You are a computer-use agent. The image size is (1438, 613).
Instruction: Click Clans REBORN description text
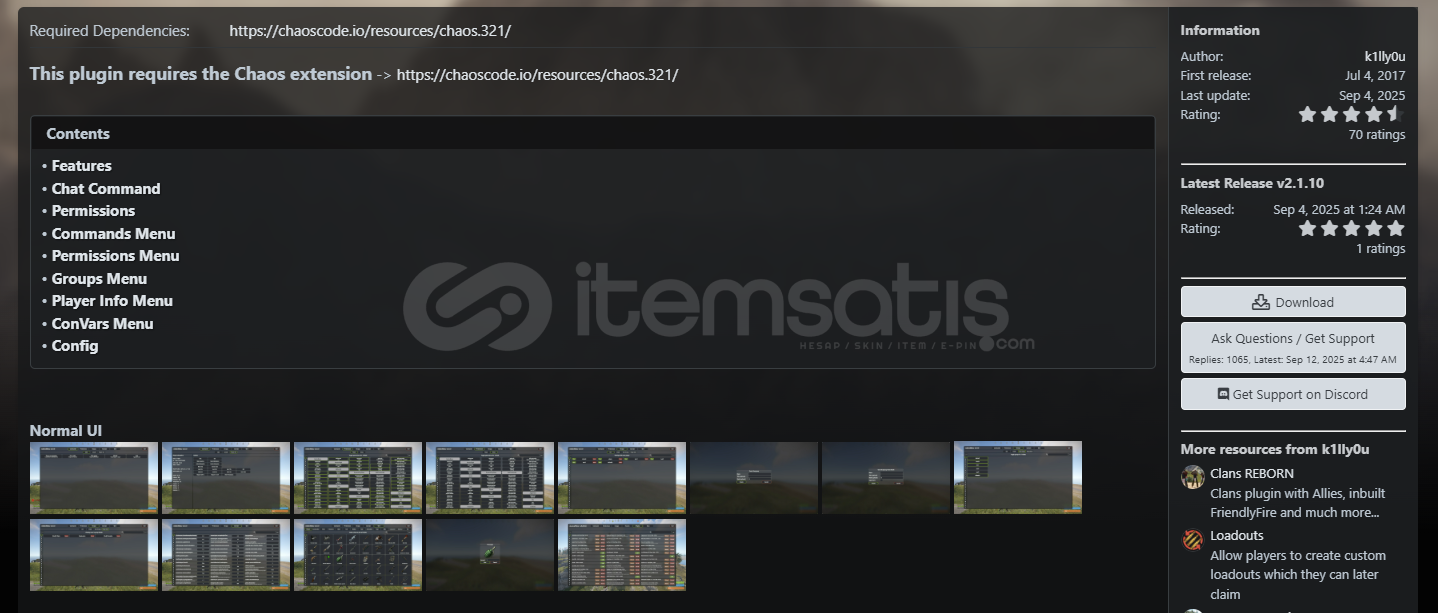(1297, 503)
